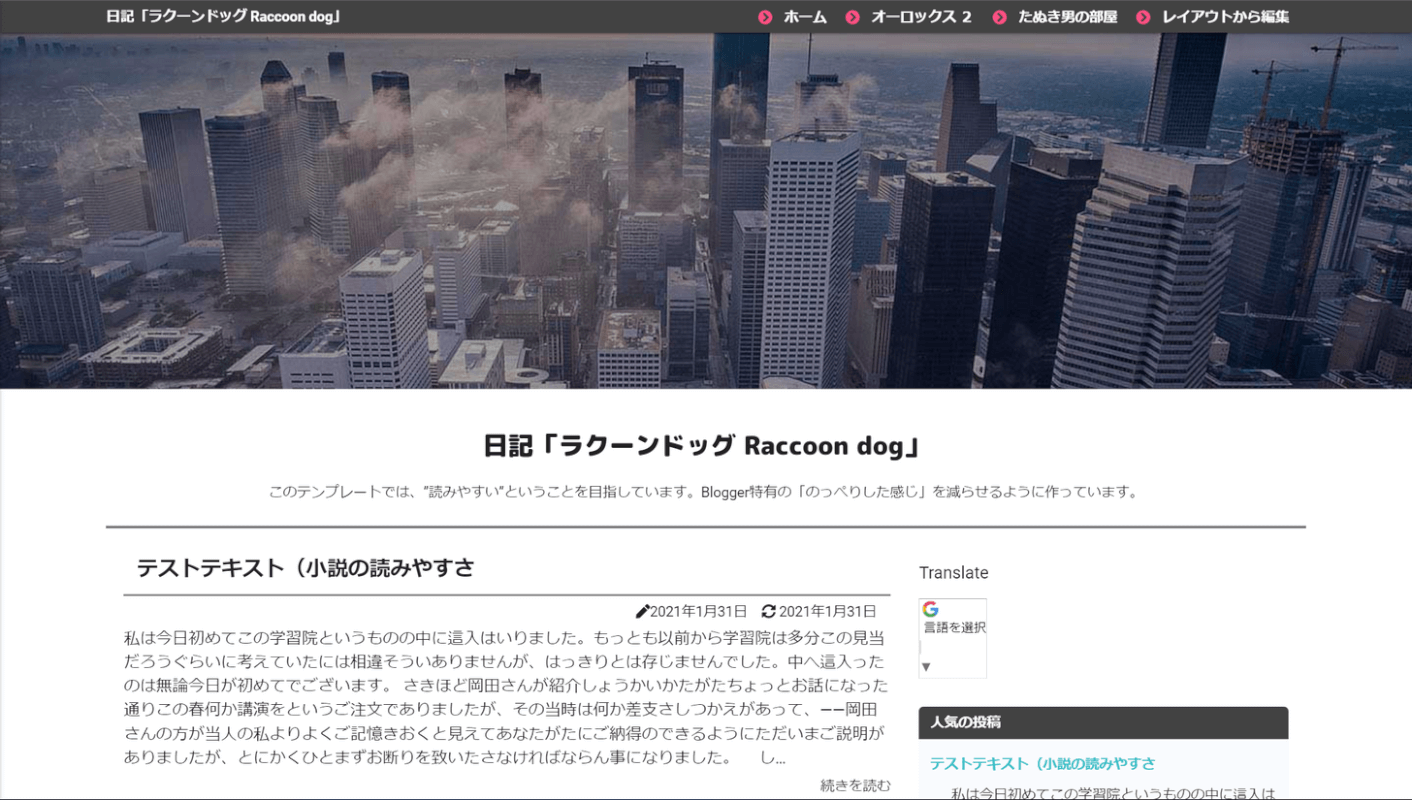This screenshot has height=800, width=1412.
Task: Open the ホーム navigation menu item
Action: (x=805, y=17)
